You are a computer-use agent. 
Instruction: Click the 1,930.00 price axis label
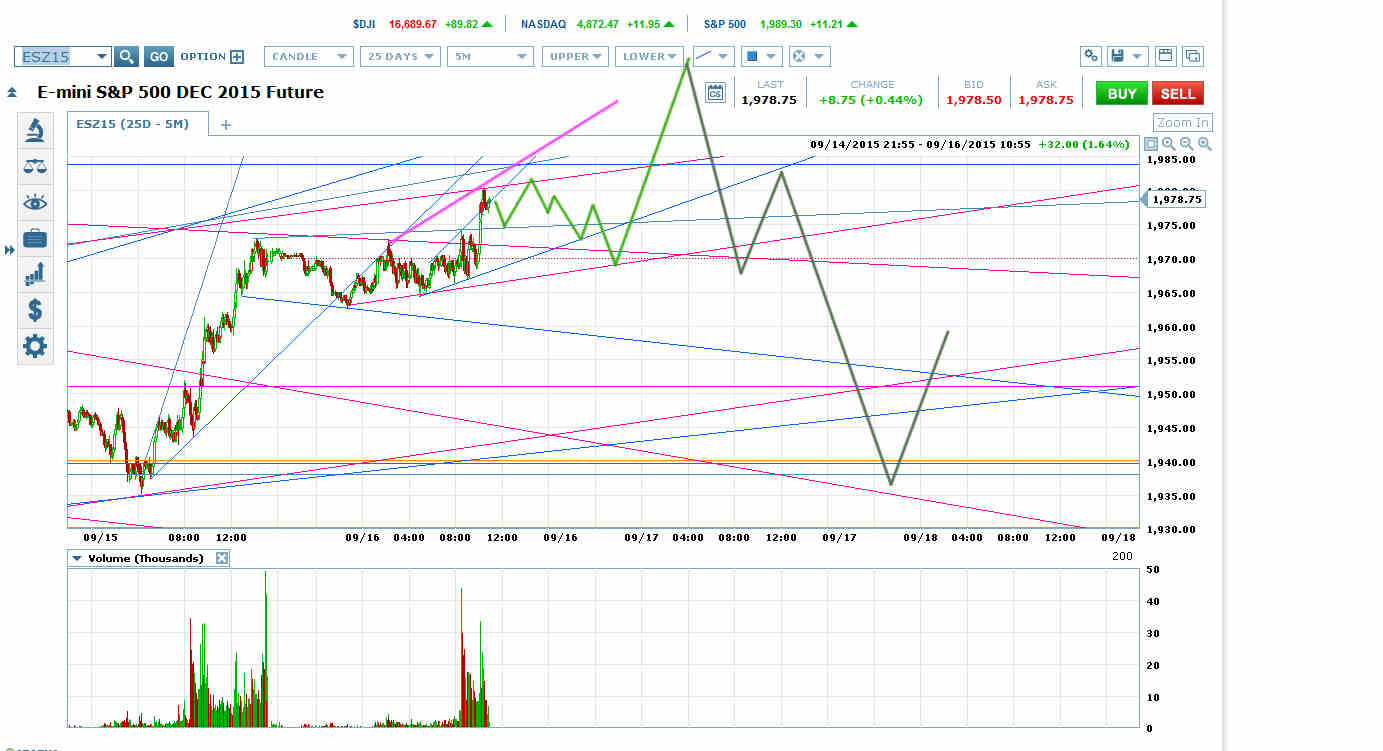[1173, 530]
